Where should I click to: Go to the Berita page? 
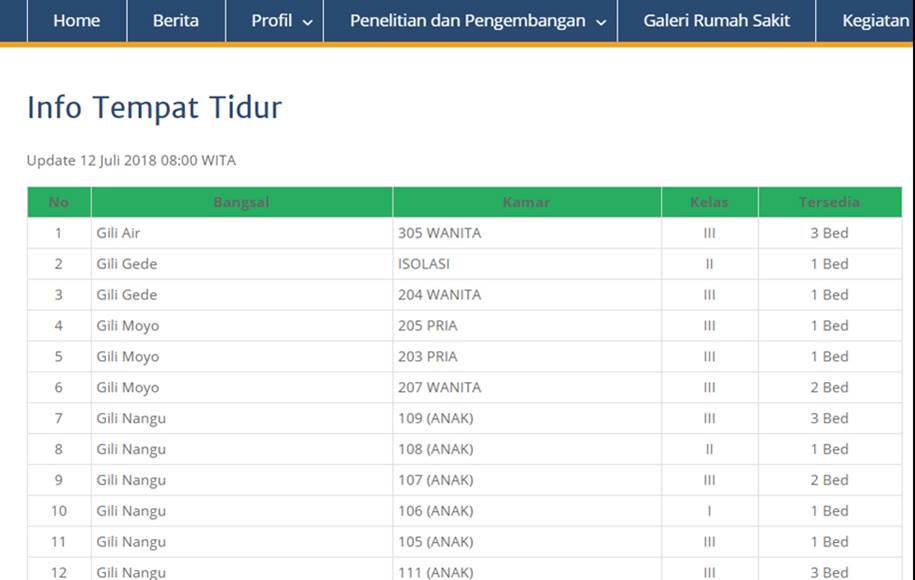(x=176, y=21)
